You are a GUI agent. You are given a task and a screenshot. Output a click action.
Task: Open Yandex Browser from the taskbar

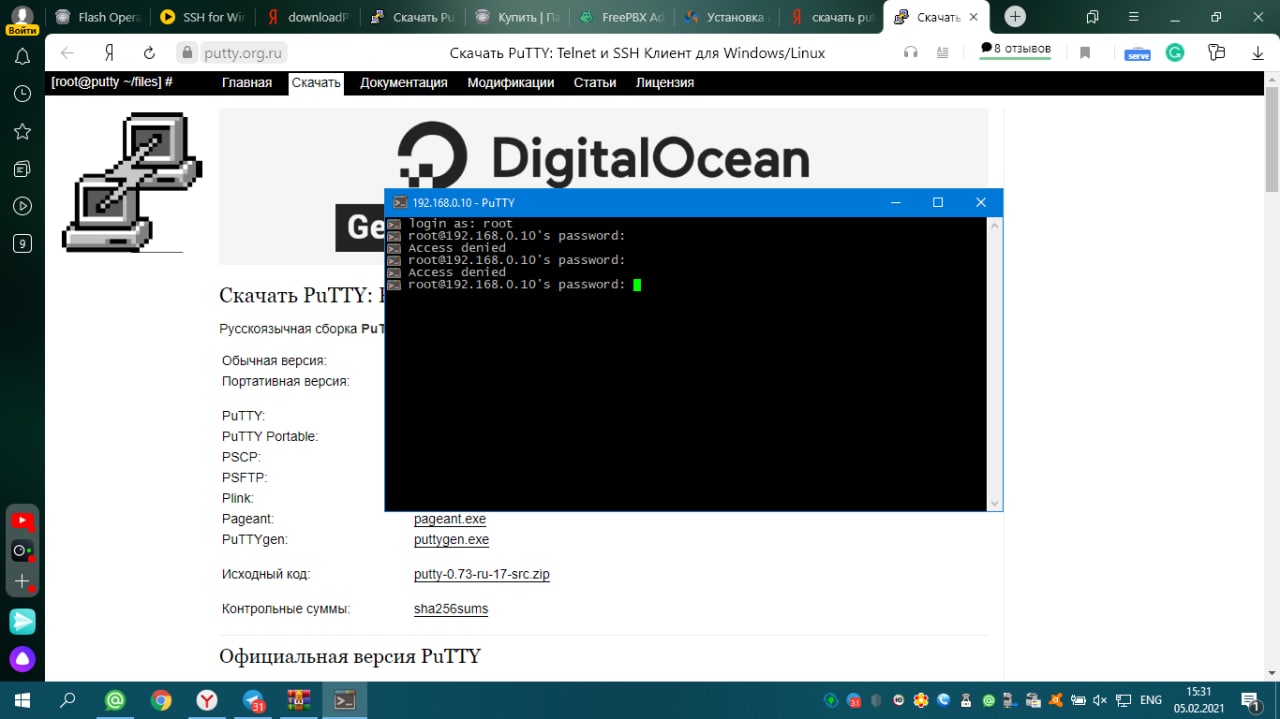tap(207, 700)
